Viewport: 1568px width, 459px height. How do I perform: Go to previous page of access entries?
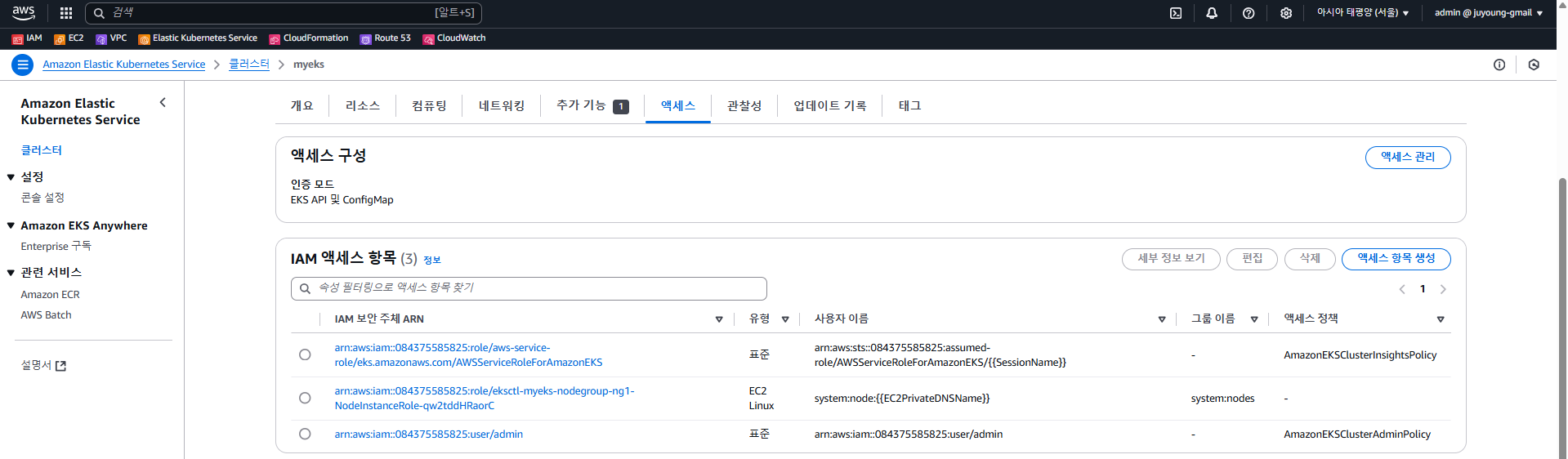(1402, 289)
